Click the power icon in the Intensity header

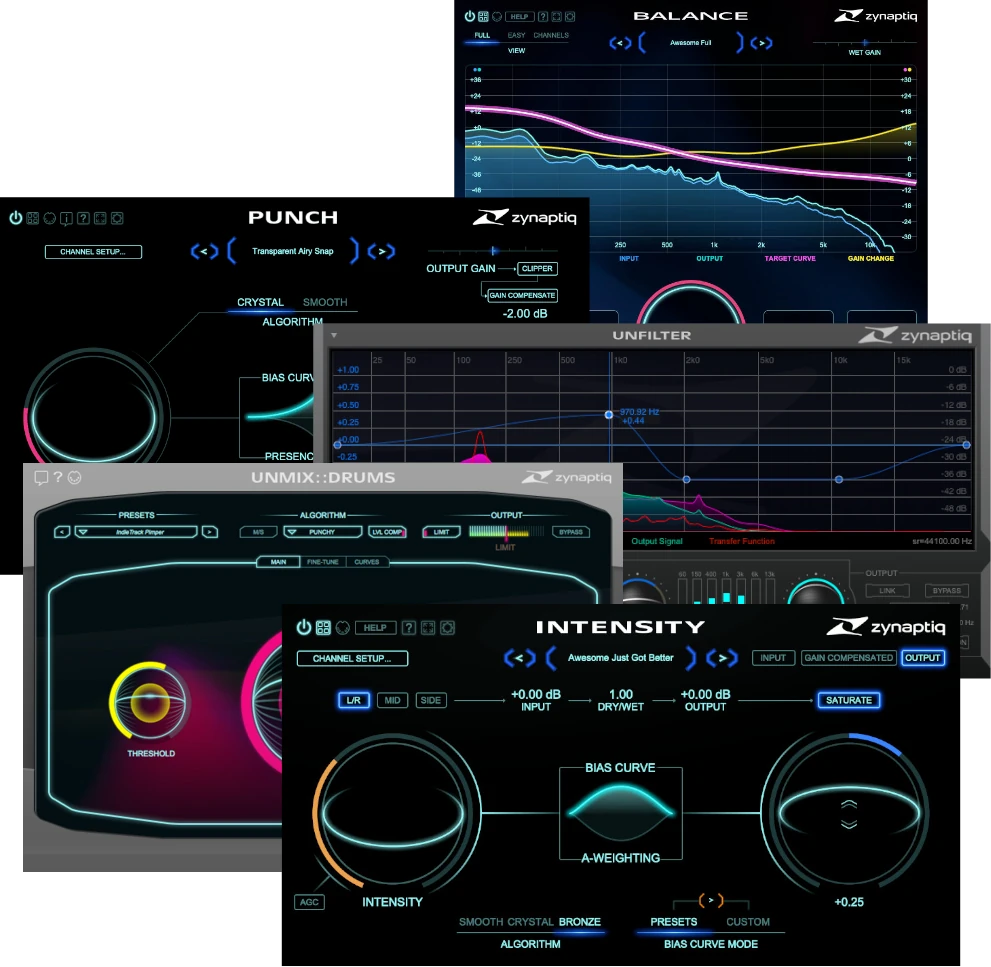point(304,628)
